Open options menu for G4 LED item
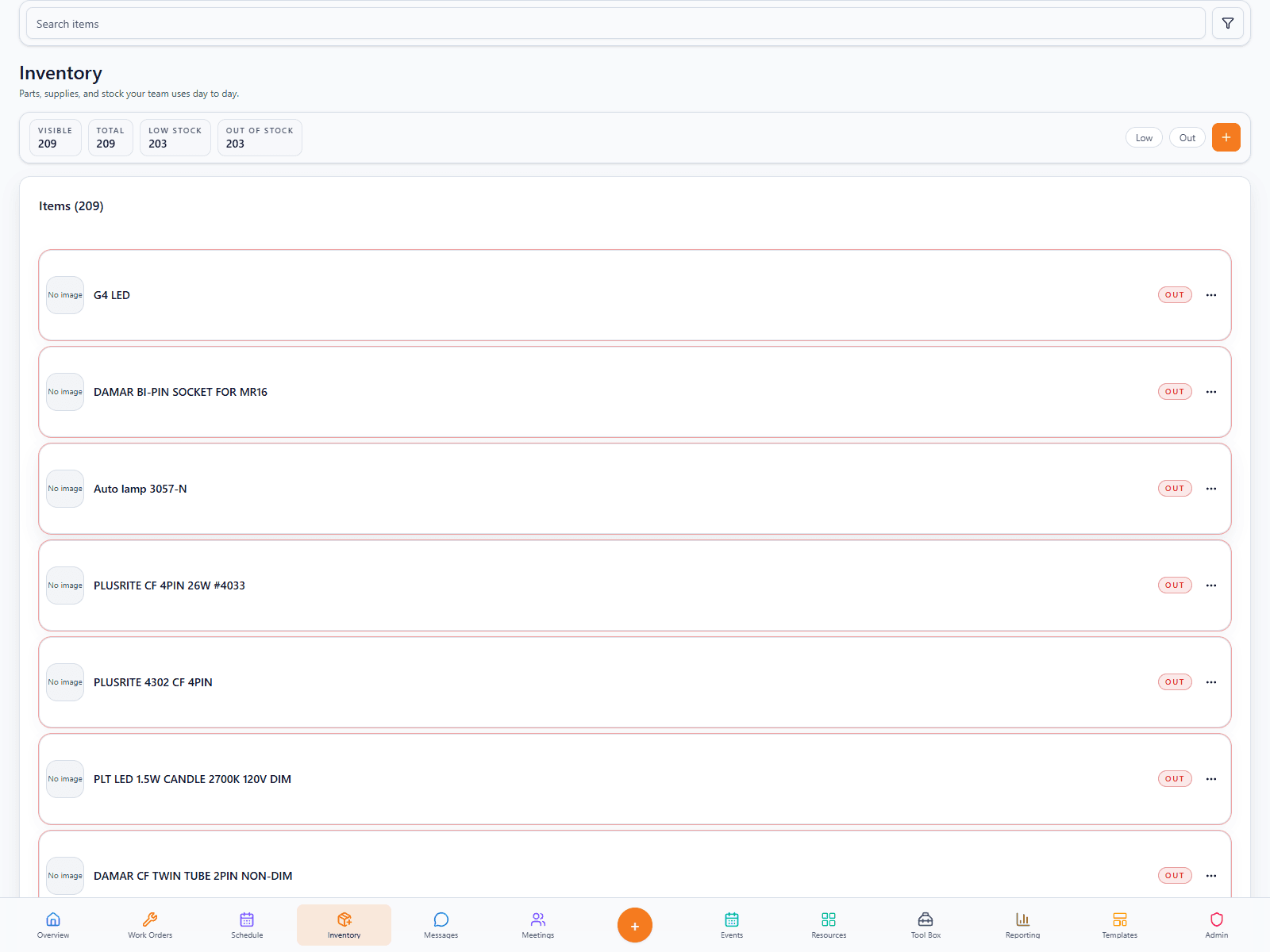This screenshot has width=1270, height=952. pos(1211,294)
